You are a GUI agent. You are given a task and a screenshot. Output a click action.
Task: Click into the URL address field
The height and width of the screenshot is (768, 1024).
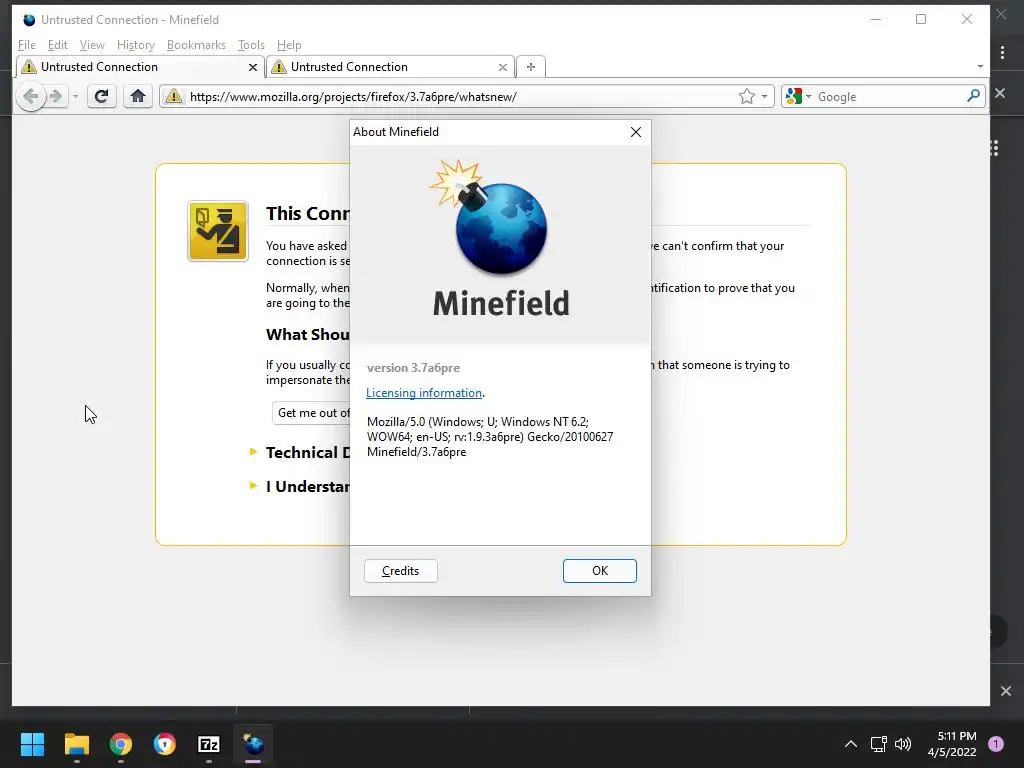(460, 97)
